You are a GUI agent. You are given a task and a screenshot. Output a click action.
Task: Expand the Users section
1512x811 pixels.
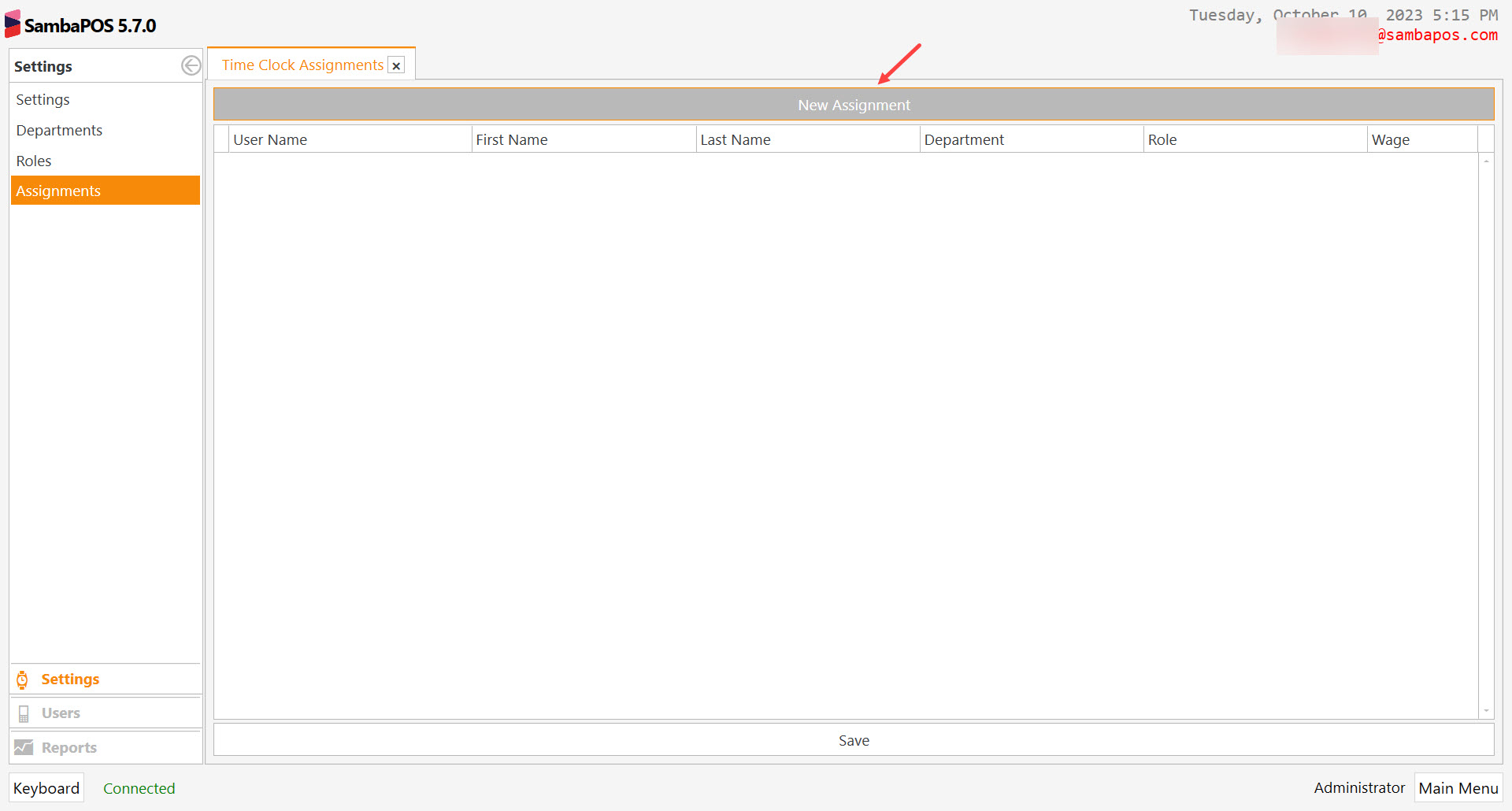61,713
